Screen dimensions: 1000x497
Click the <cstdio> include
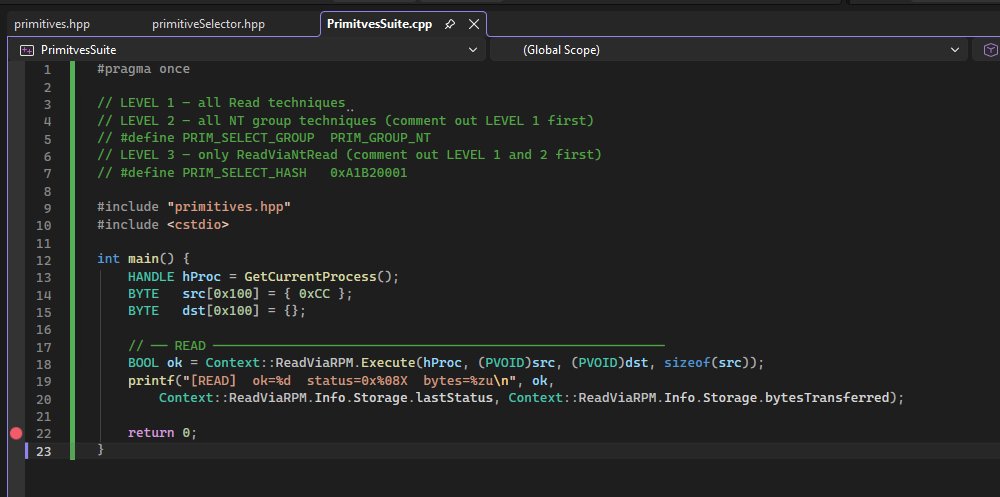[x=198, y=225]
